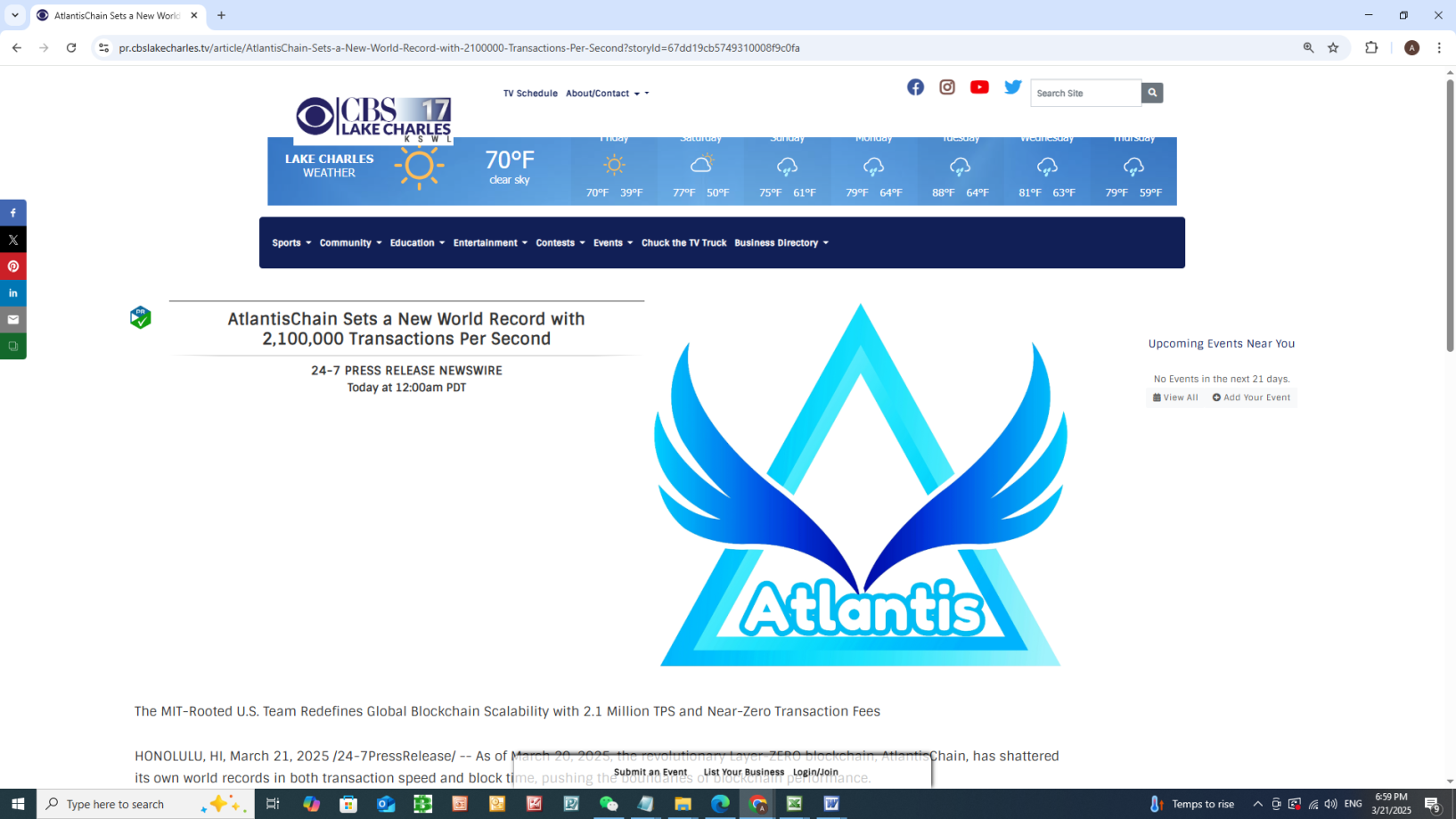The width and height of the screenshot is (1456, 819).
Task: Expand the Sports dropdown menu
Action: pos(291,242)
